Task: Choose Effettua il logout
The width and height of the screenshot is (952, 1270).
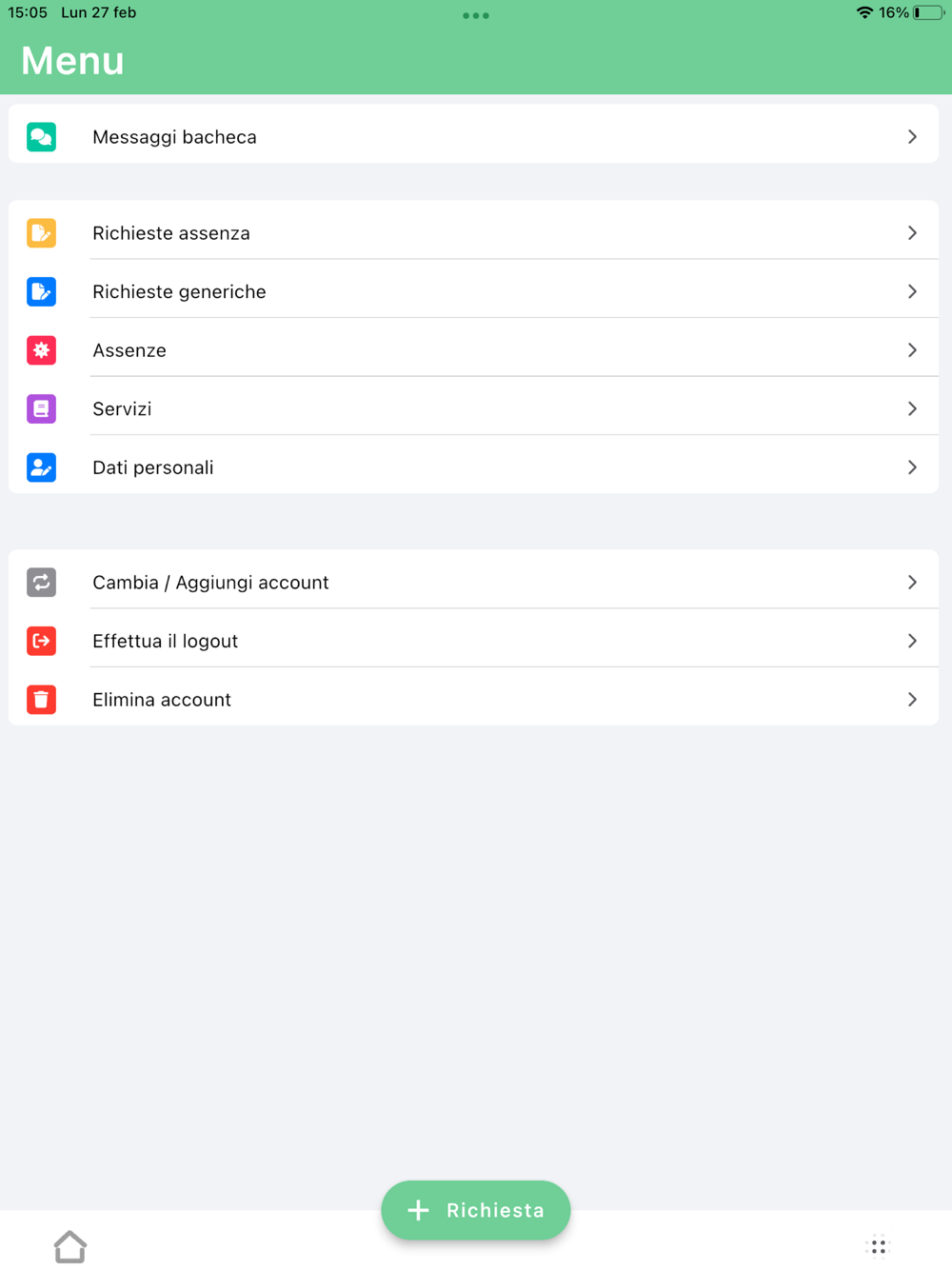Action: (165, 641)
